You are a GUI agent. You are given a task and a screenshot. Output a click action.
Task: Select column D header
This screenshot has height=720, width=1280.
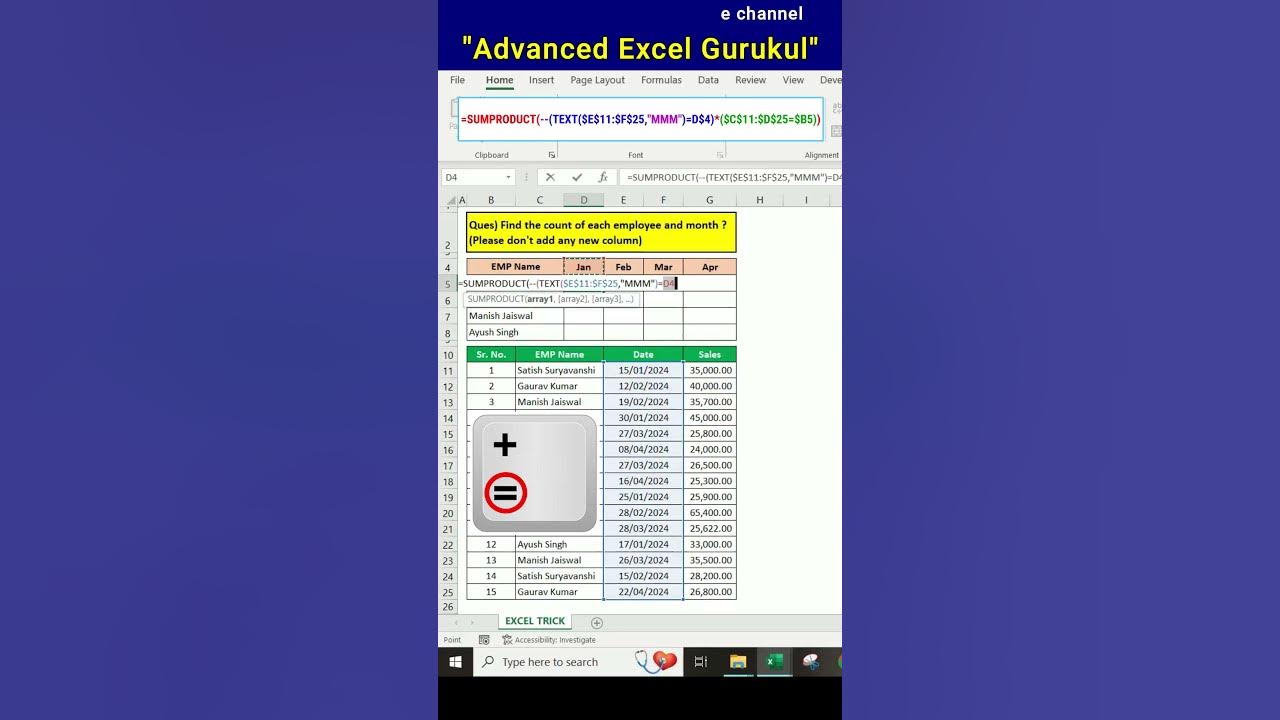(584, 200)
